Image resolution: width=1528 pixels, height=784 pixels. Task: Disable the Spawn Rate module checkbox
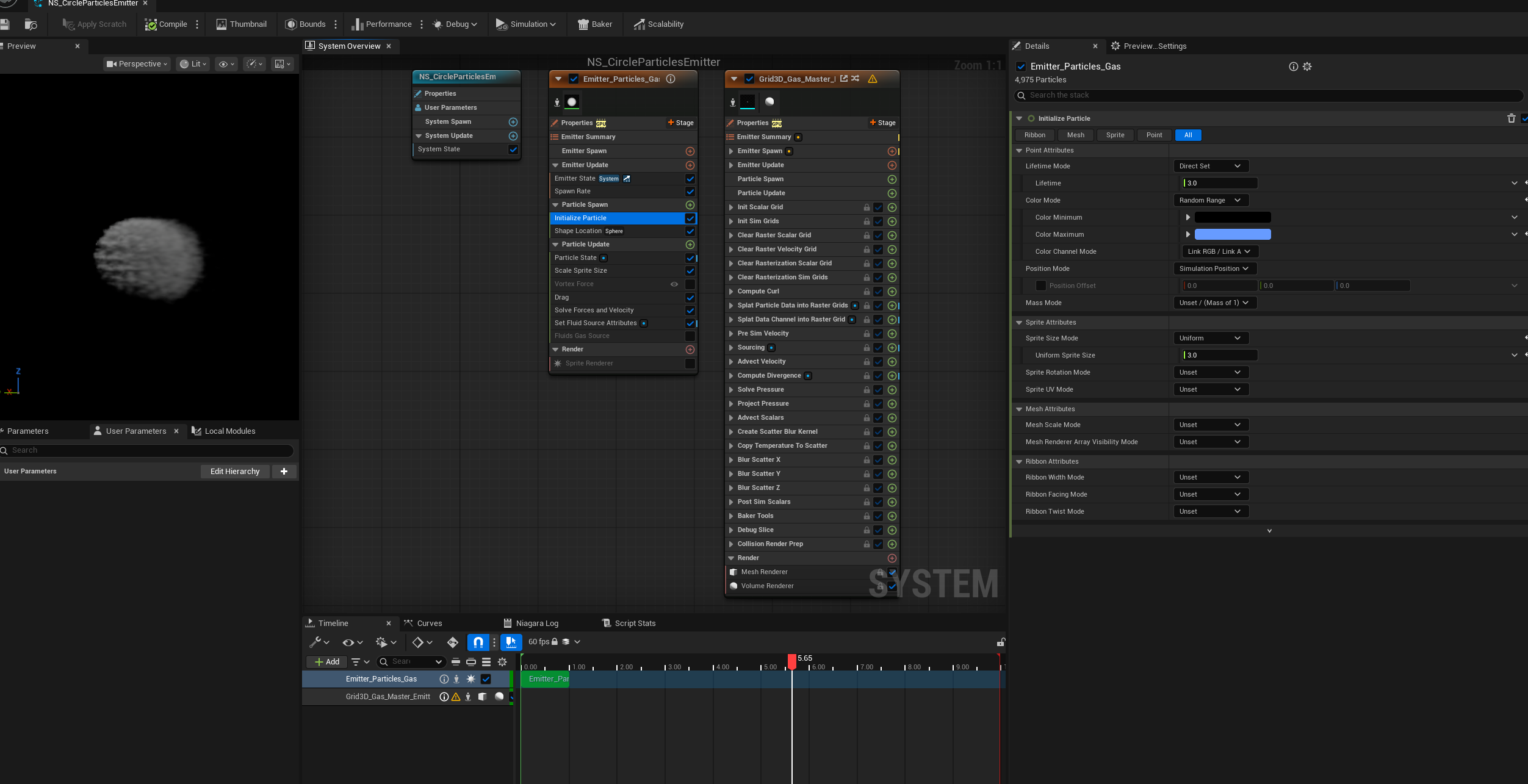[x=690, y=192]
